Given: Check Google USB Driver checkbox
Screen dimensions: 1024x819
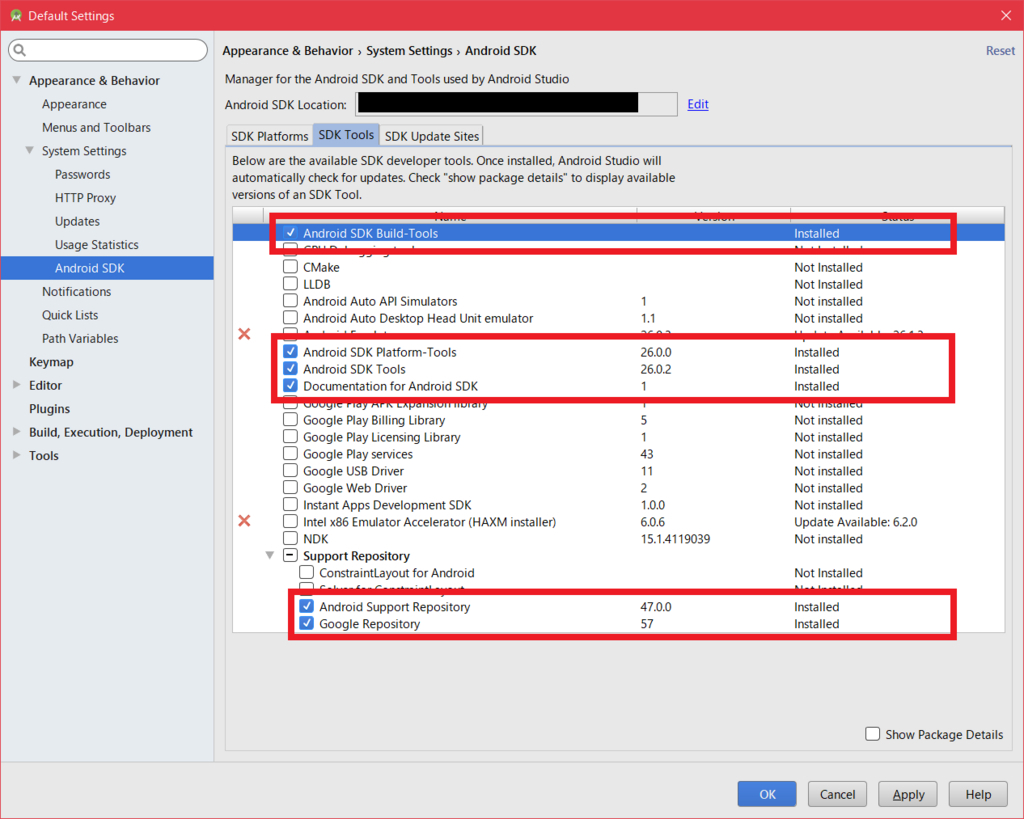Looking at the screenshot, I should 291,471.
